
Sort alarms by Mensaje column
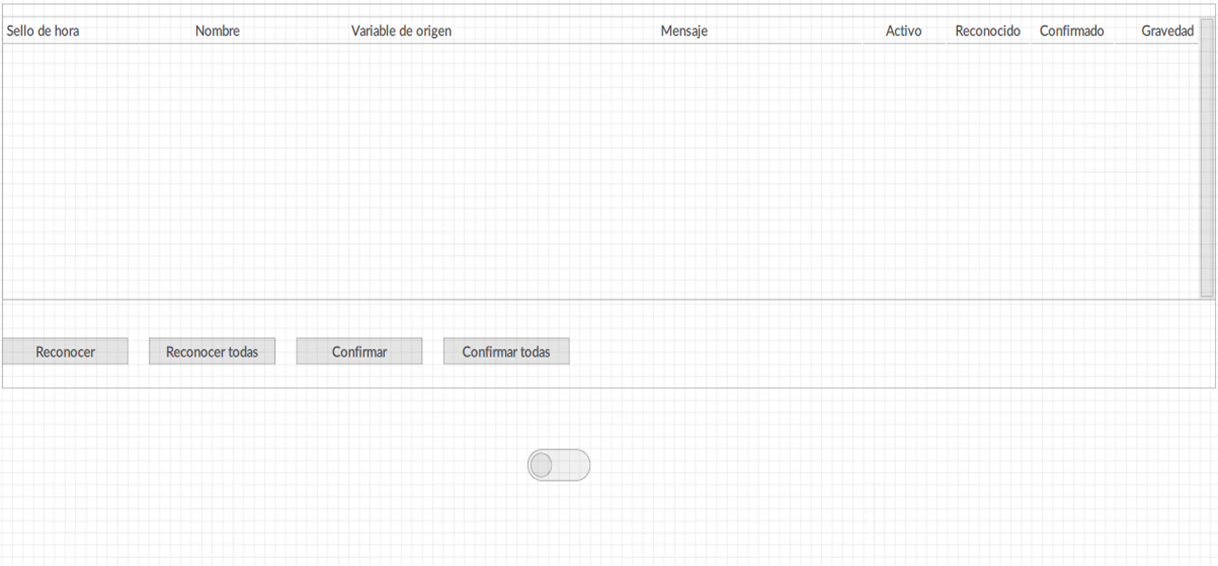(x=684, y=31)
